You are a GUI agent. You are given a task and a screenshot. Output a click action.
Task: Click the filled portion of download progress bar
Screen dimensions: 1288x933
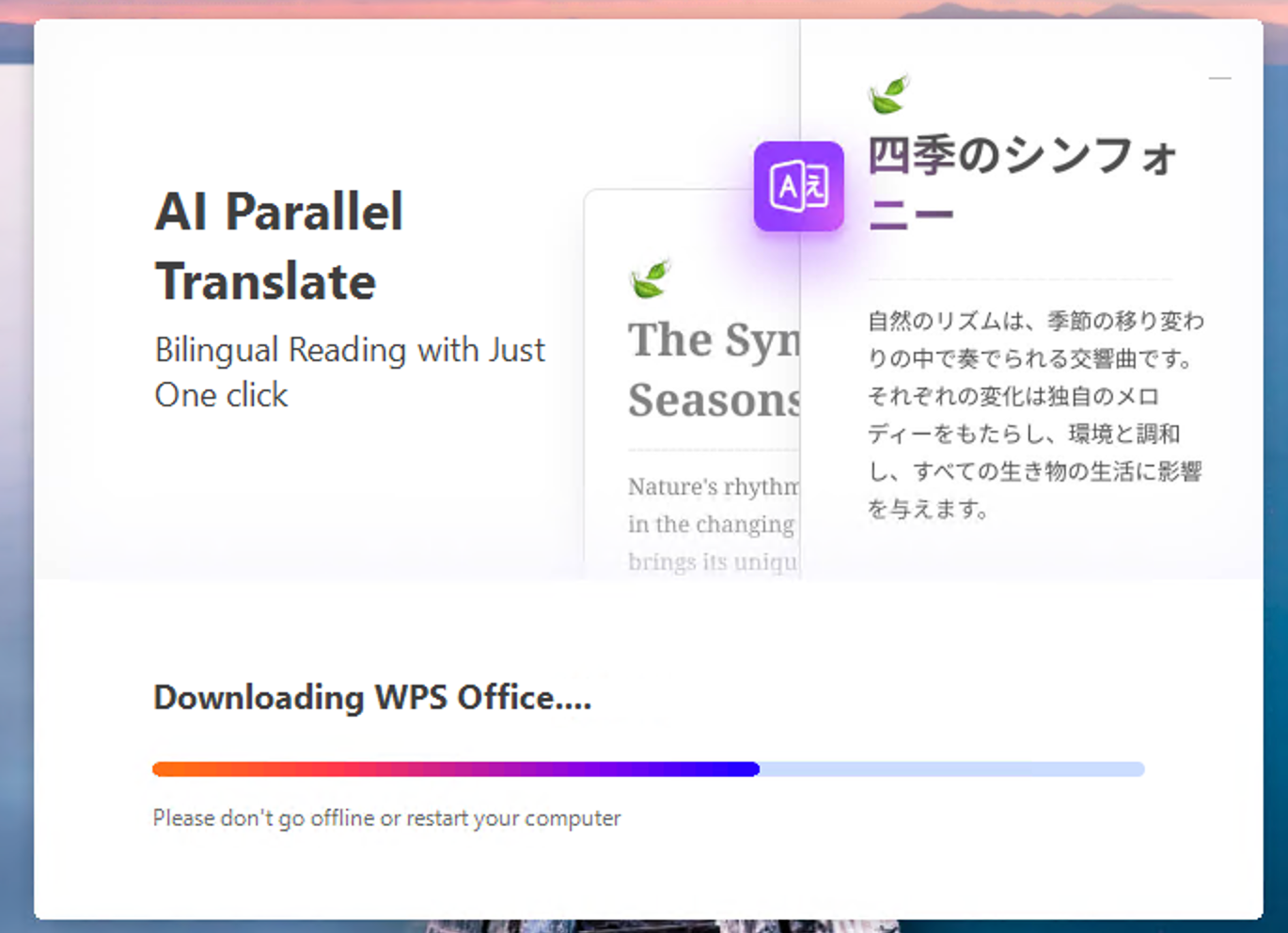click(456, 769)
